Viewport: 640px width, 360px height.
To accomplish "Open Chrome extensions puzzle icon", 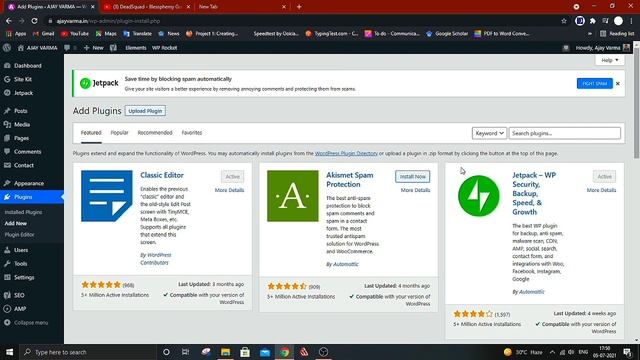I will click(592, 21).
